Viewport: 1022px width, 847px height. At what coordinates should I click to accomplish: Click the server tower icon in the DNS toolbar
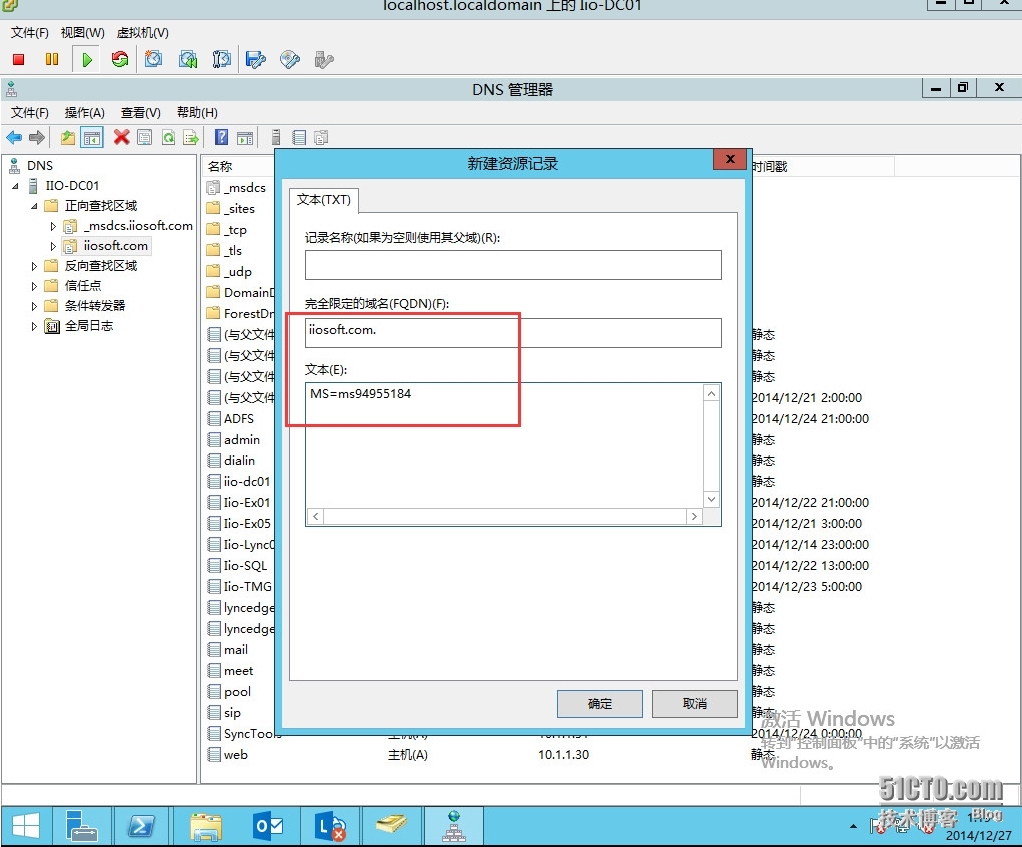pyautogui.click(x=276, y=137)
